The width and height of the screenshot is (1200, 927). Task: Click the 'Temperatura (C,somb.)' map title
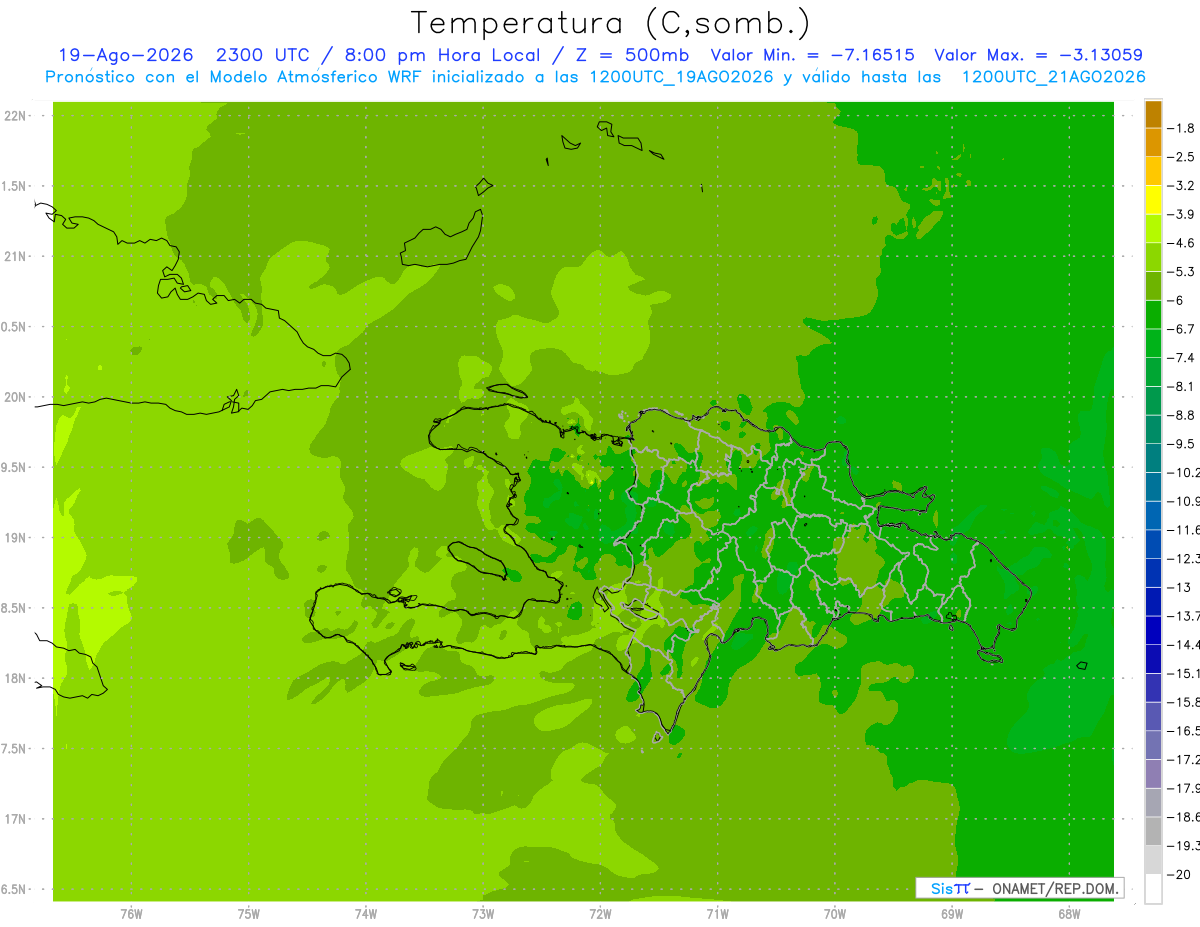(x=610, y=23)
